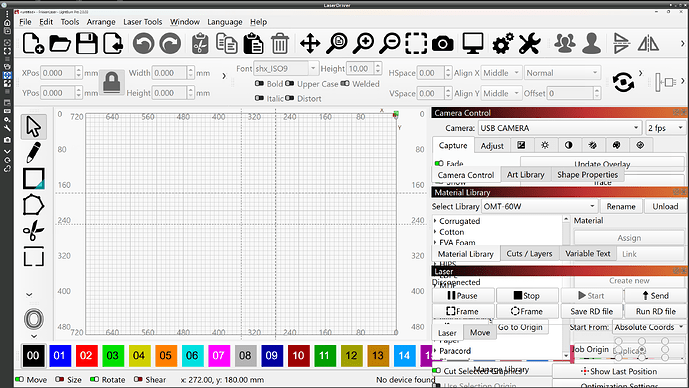Select the Draw Lines pencil tool
This screenshot has height=388, width=689.
(x=33, y=152)
